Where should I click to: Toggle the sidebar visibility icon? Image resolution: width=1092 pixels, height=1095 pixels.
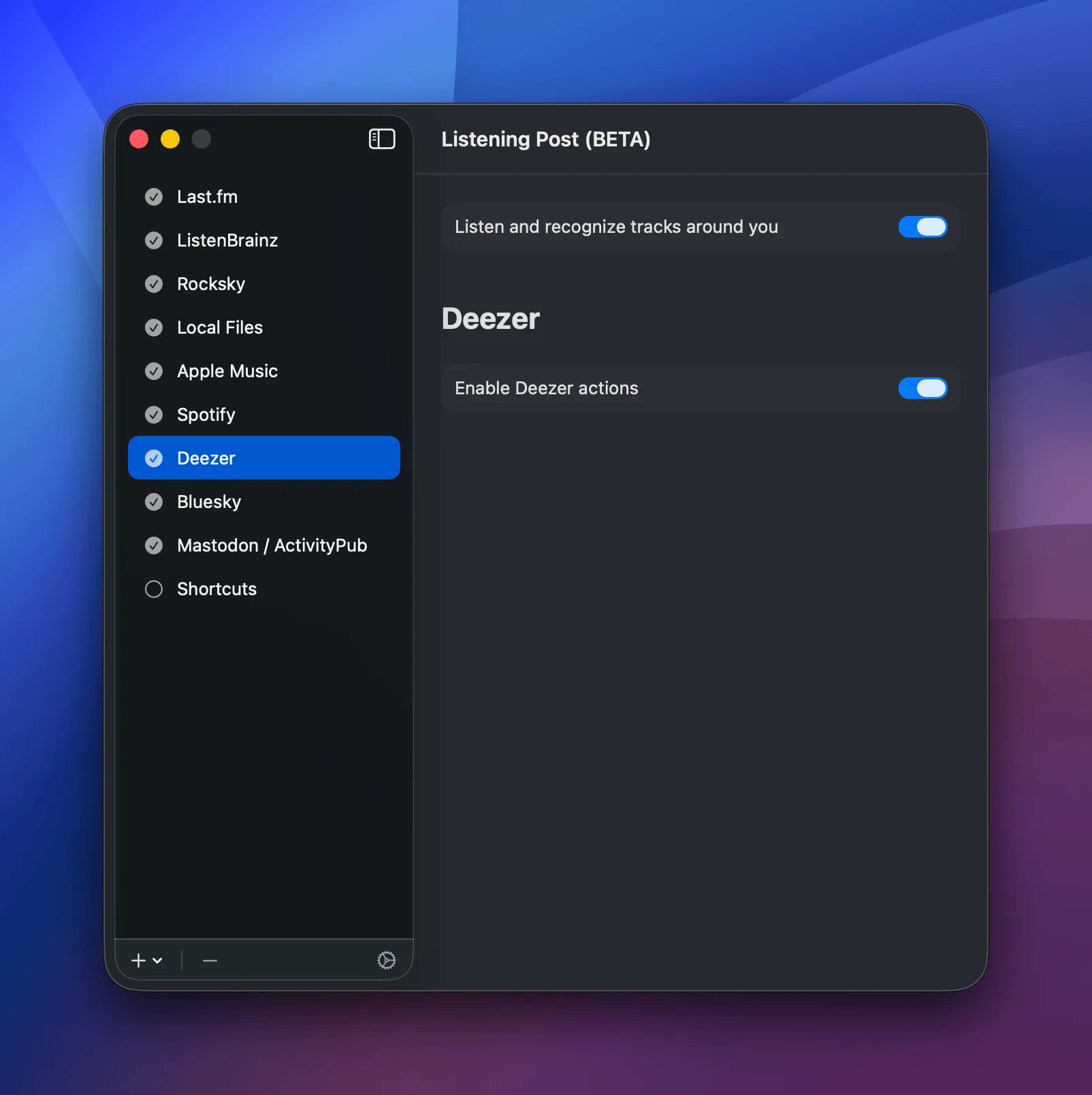382,139
